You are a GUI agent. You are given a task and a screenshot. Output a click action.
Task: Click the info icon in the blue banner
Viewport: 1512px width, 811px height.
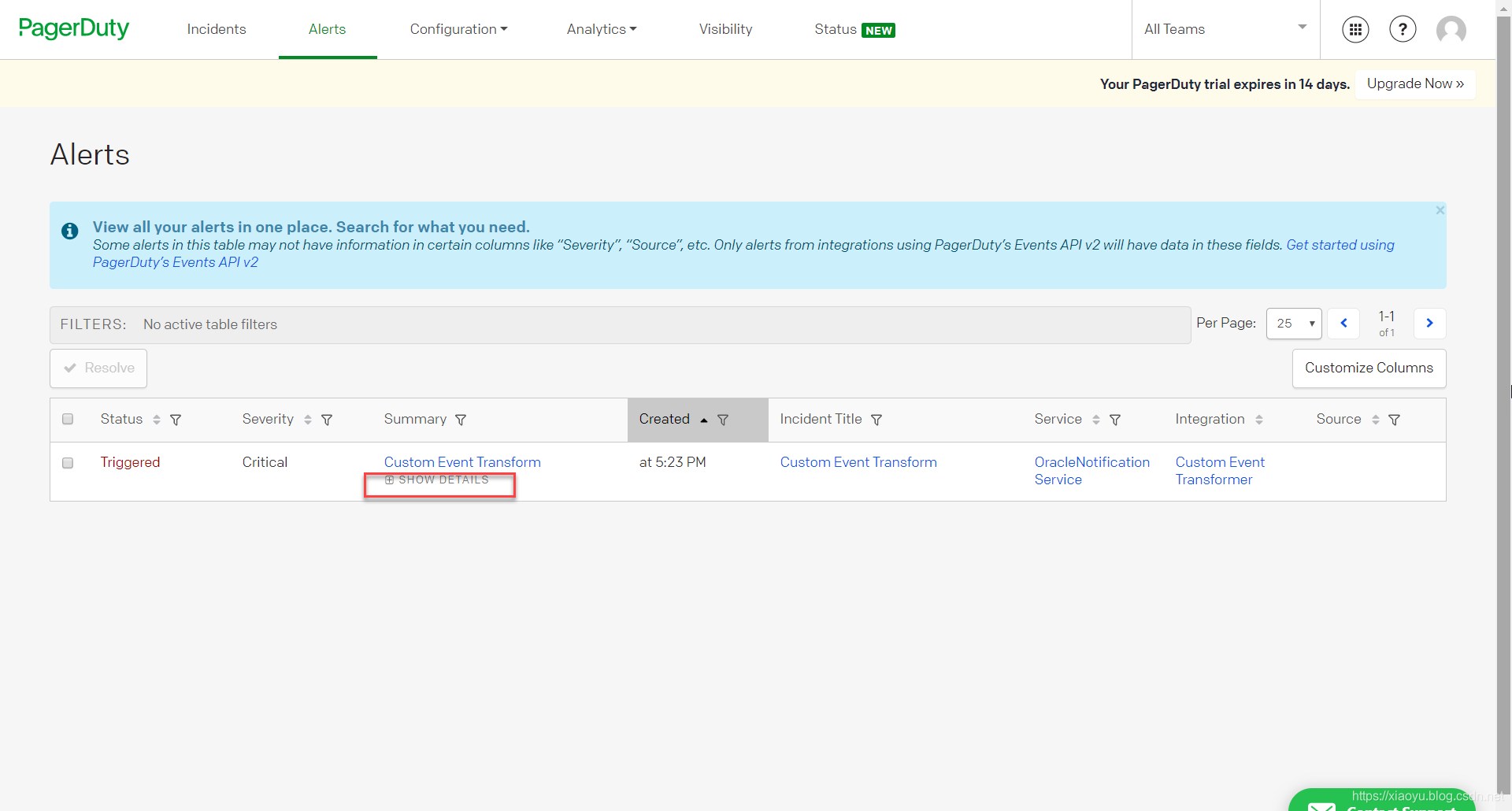tap(70, 231)
